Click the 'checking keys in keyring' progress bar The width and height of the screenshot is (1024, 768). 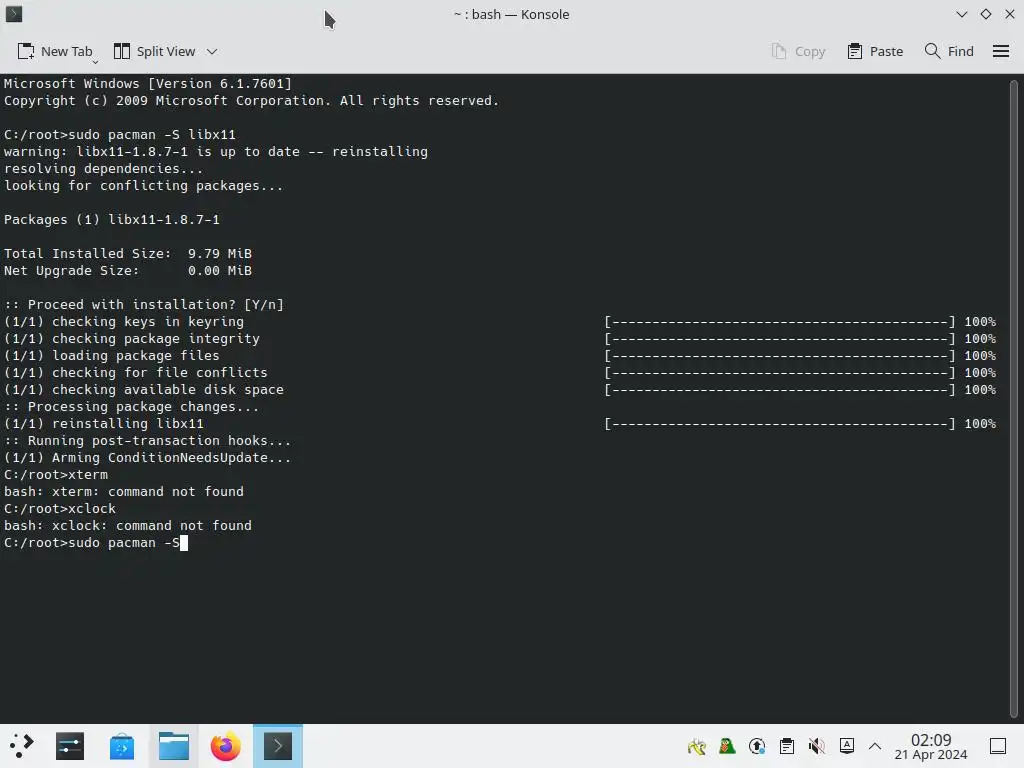(780, 322)
